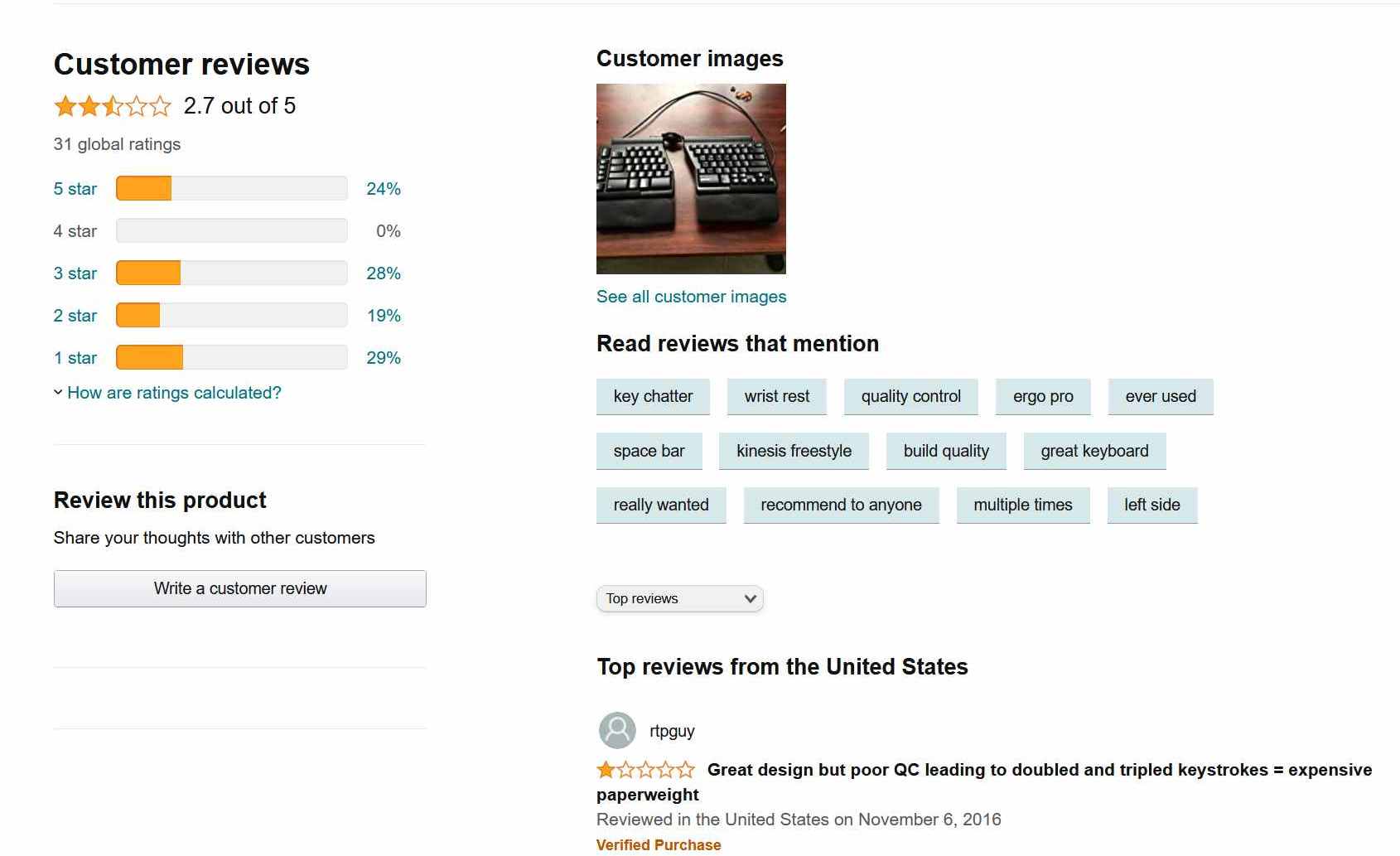The image size is (1400, 856).
Task: Select the quality control review tag
Action: [910, 396]
